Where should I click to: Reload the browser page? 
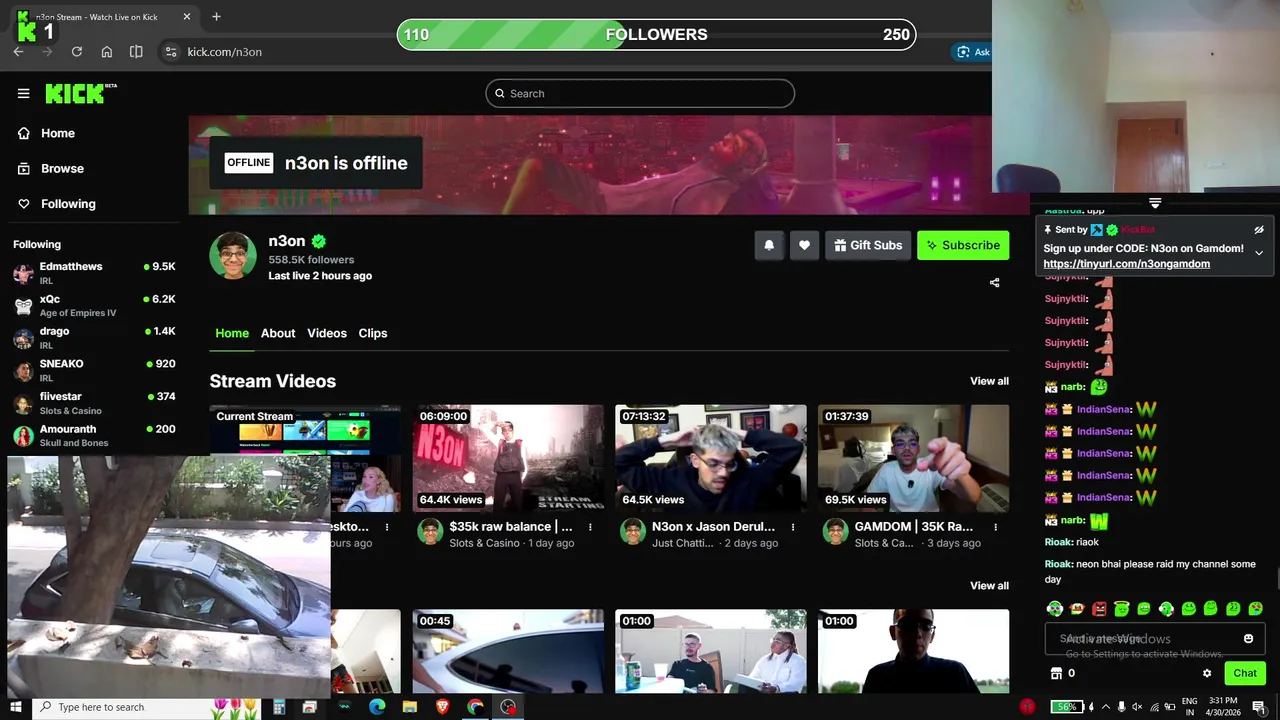click(x=77, y=51)
